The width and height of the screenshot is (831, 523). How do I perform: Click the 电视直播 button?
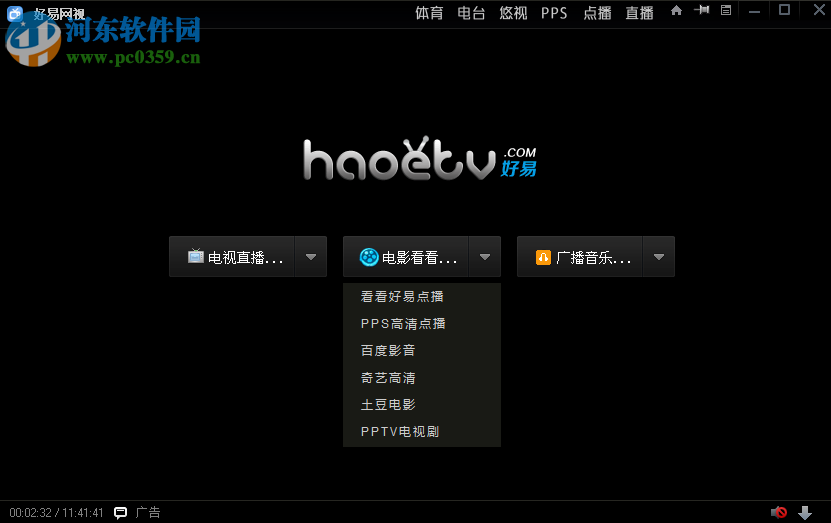232,257
